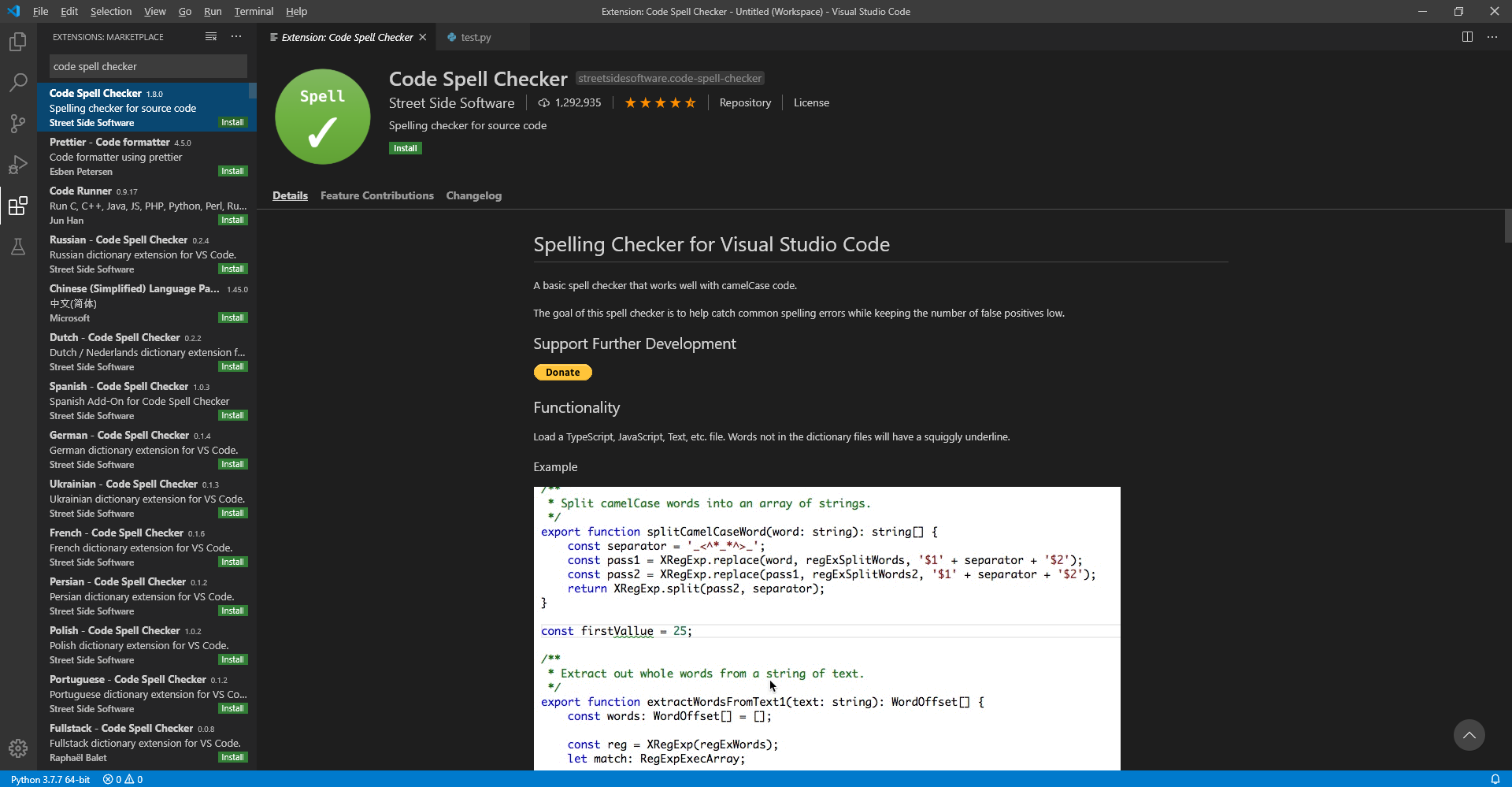The height and width of the screenshot is (787, 1512).
Task: Install Code Spell Checker from the list
Action: pyautogui.click(x=232, y=122)
